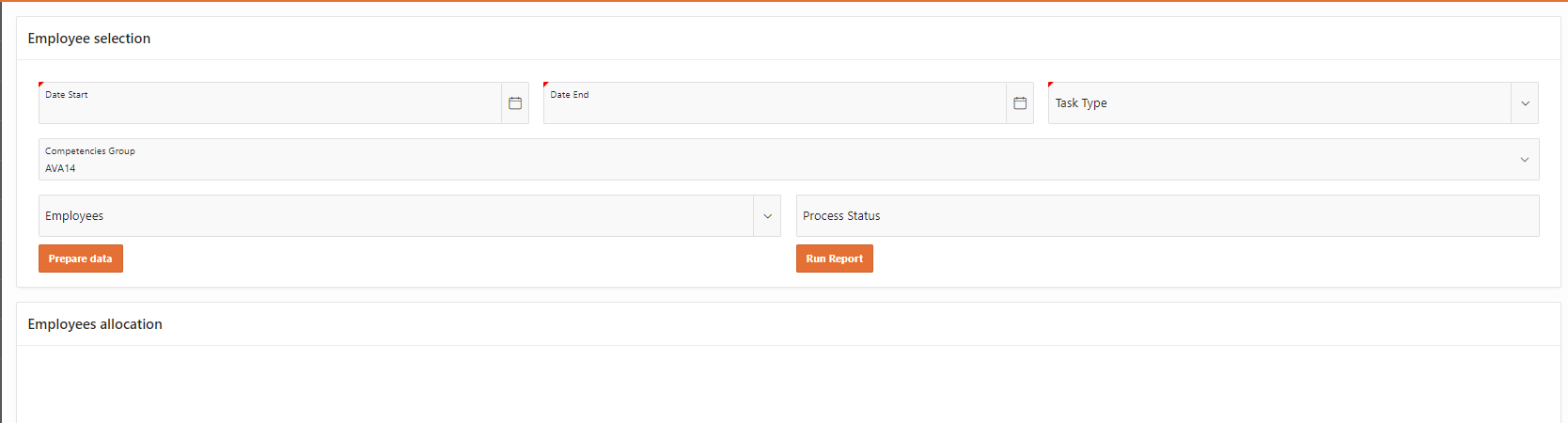Click the Date Start label text

point(67,94)
